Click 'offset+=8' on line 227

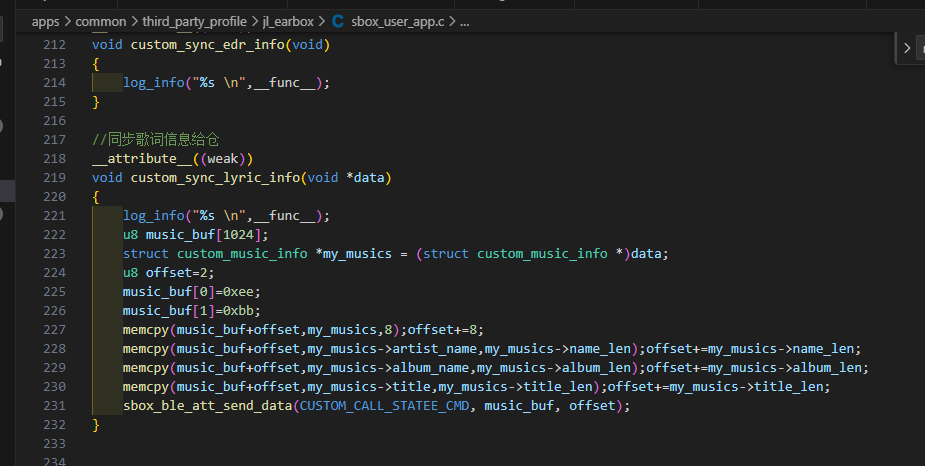442,330
